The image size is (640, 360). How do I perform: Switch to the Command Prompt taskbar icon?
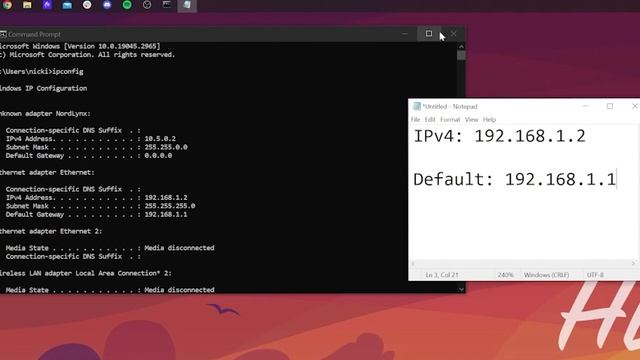(x=167, y=5)
